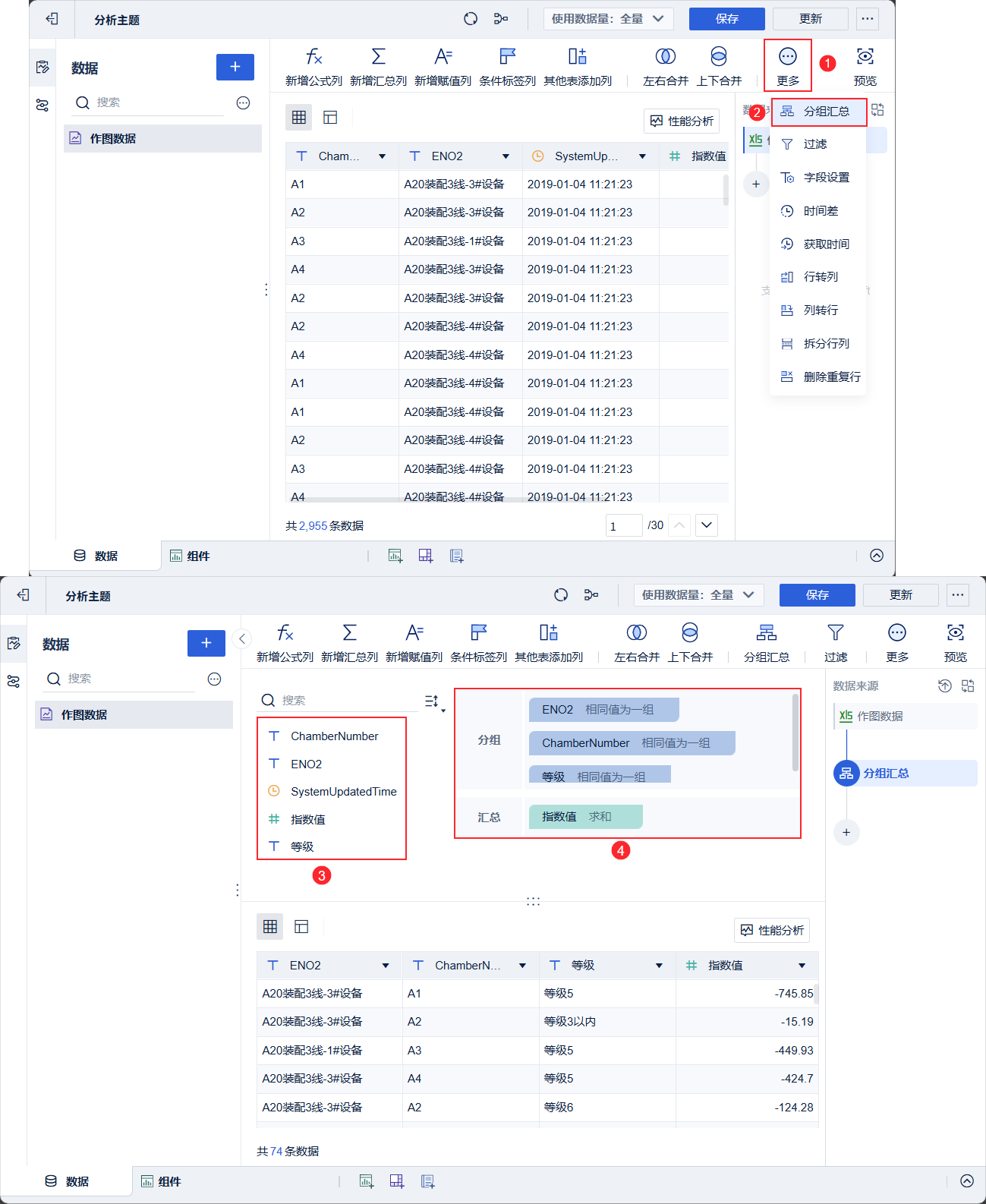The width and height of the screenshot is (986, 1204).
Task: Click 更多 icon in bottom window toolbar
Action: (x=896, y=632)
